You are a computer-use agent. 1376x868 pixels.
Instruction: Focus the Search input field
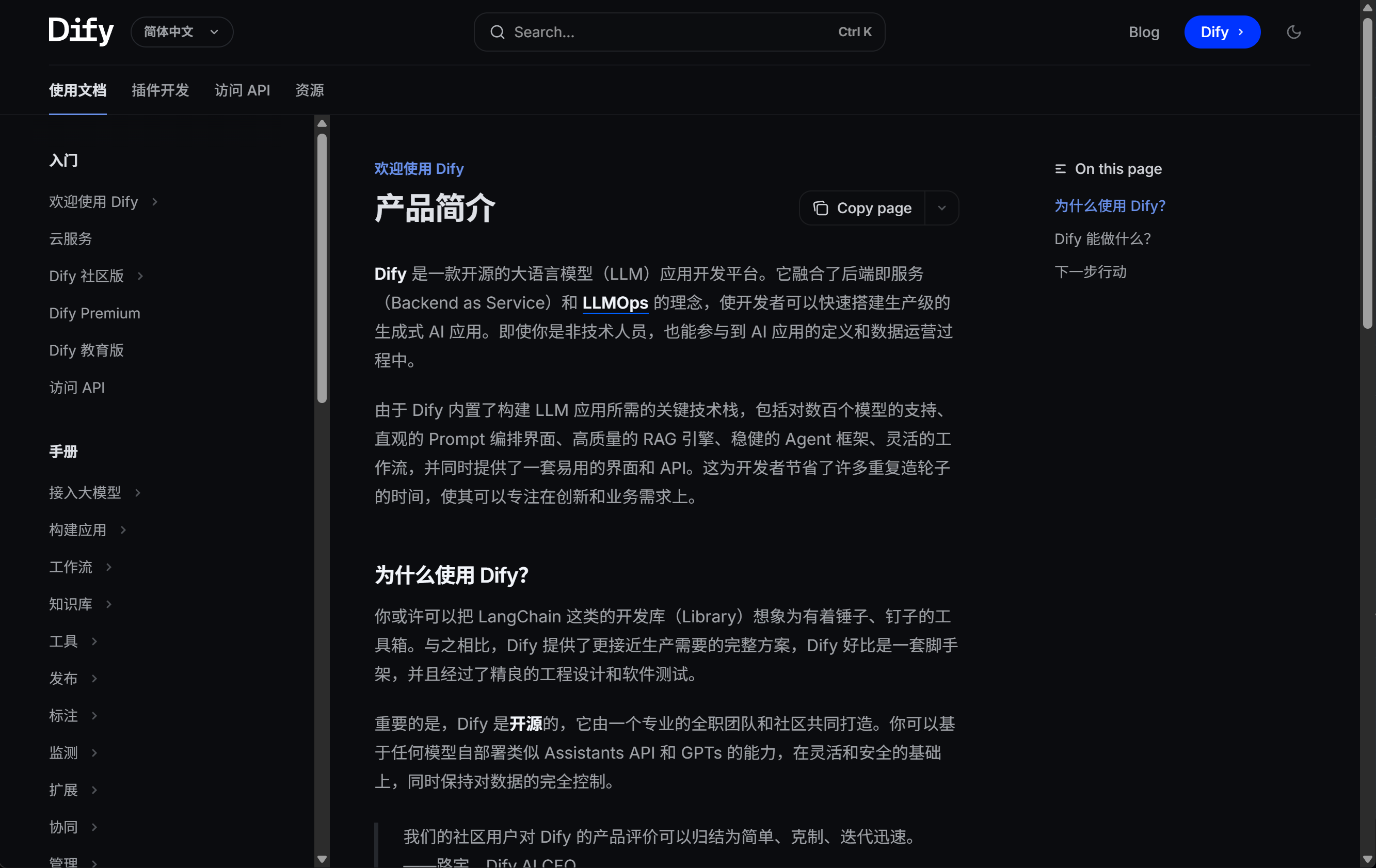pos(679,32)
